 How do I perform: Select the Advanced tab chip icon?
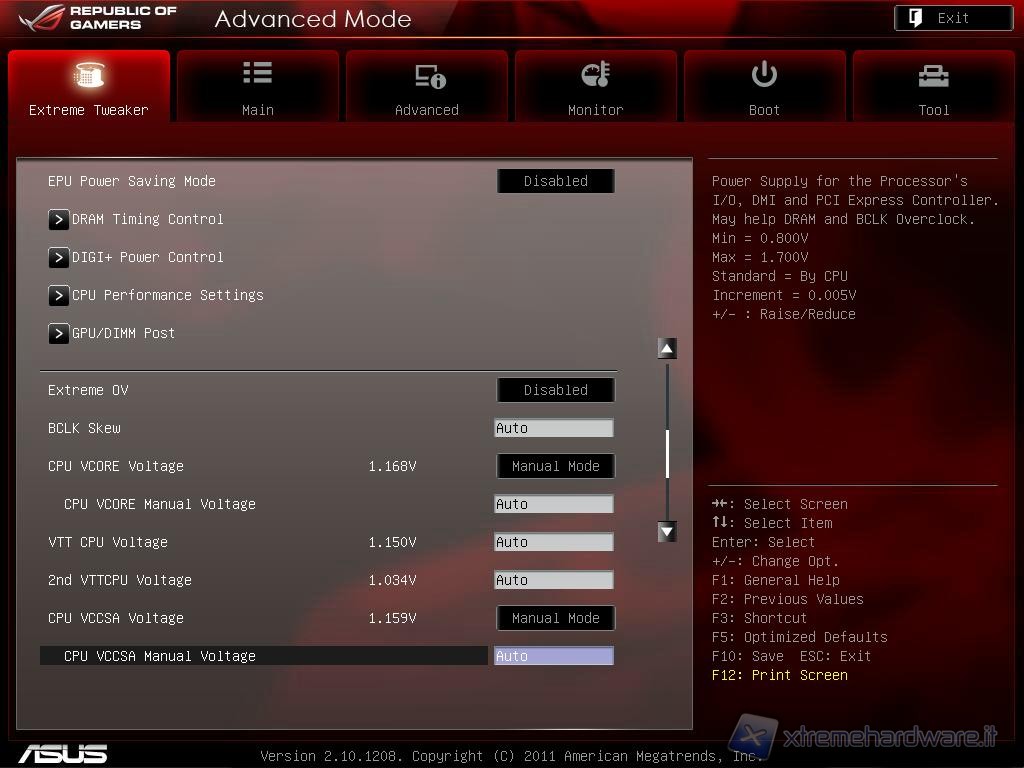tap(428, 76)
